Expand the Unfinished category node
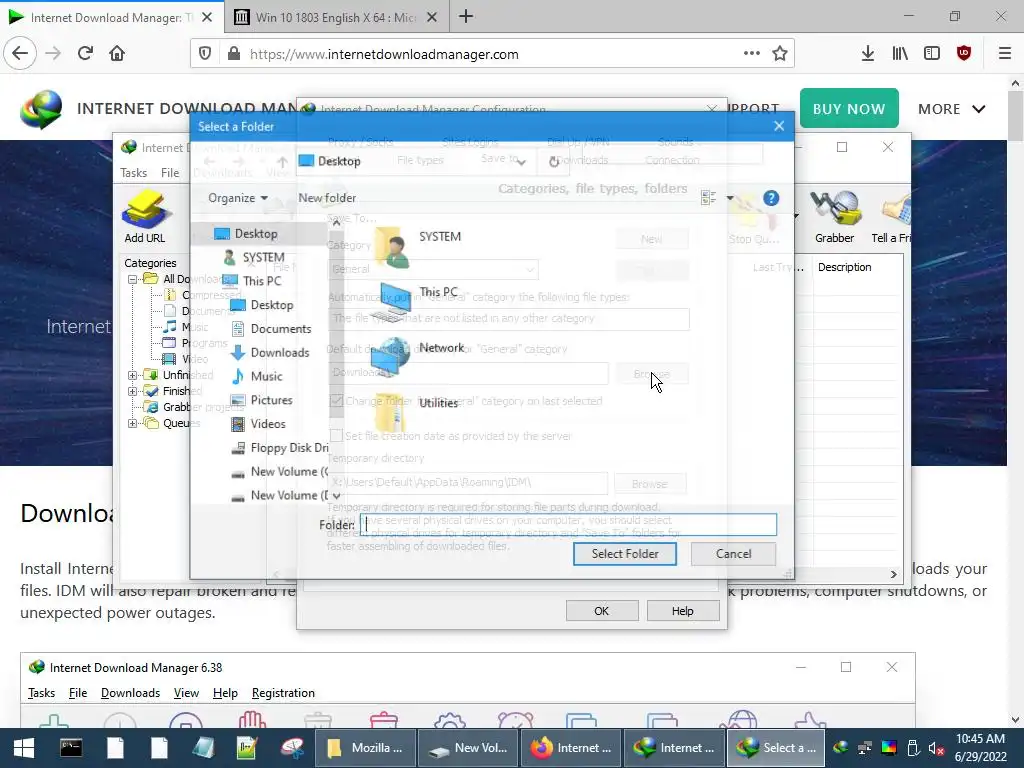This screenshot has height=768, width=1024. pos(133,375)
